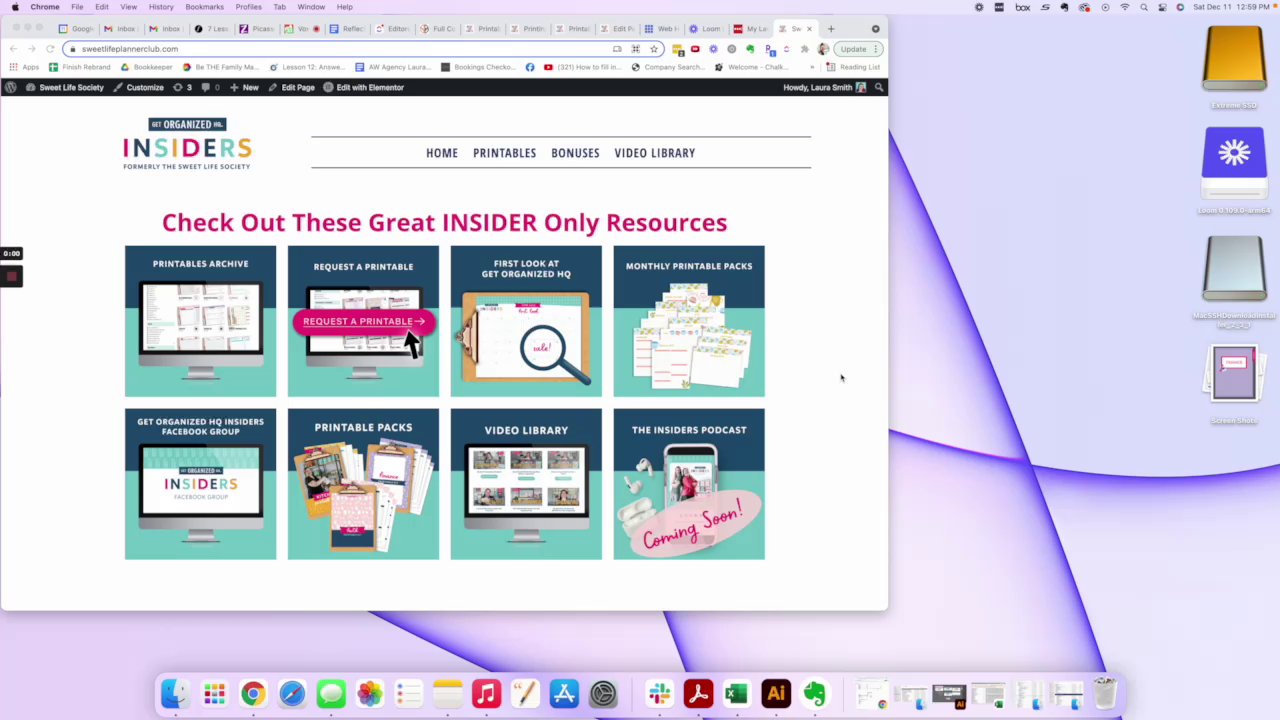Image resolution: width=1280 pixels, height=720 pixels.
Task: Click the browser back arrow
Action: pyautogui.click(x=14, y=48)
